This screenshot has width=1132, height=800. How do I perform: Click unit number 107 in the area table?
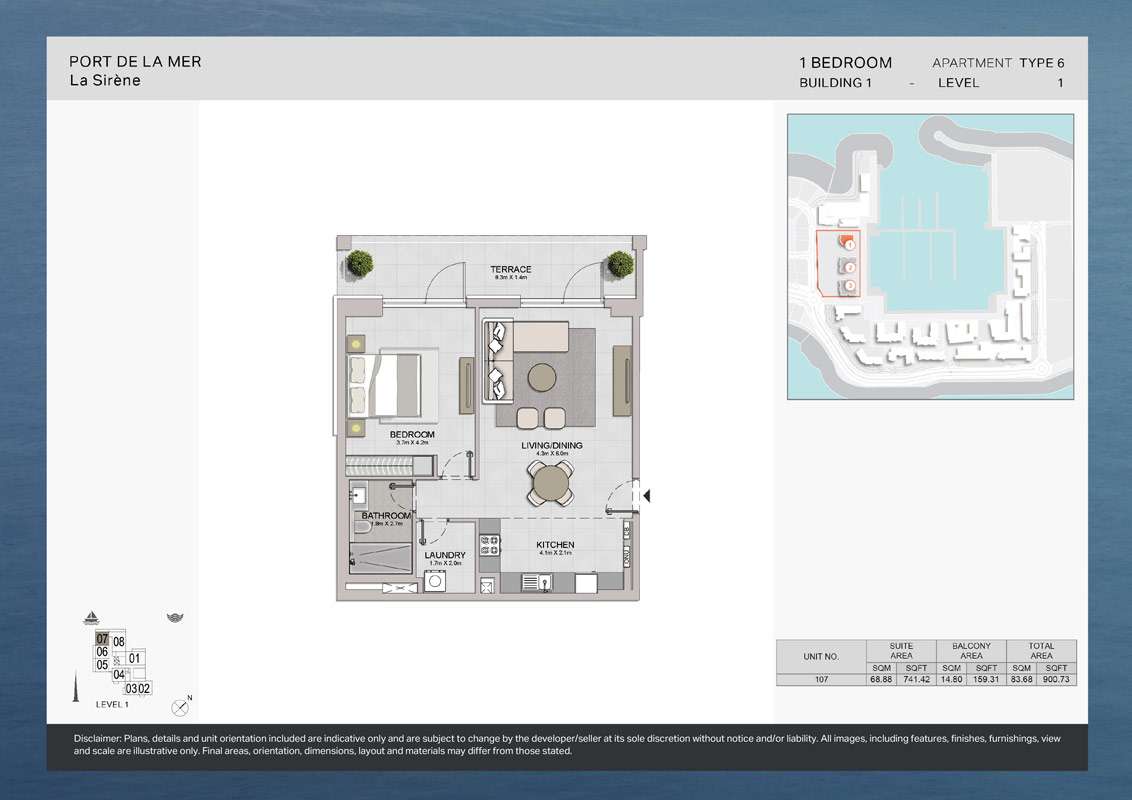click(x=819, y=680)
